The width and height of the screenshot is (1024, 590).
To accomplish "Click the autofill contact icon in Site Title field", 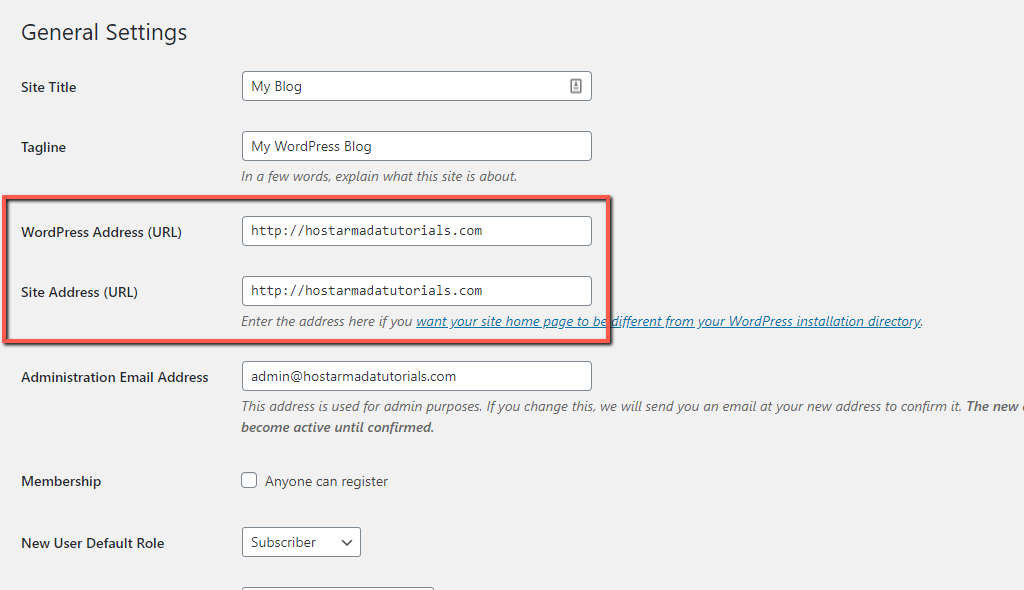I will point(575,86).
